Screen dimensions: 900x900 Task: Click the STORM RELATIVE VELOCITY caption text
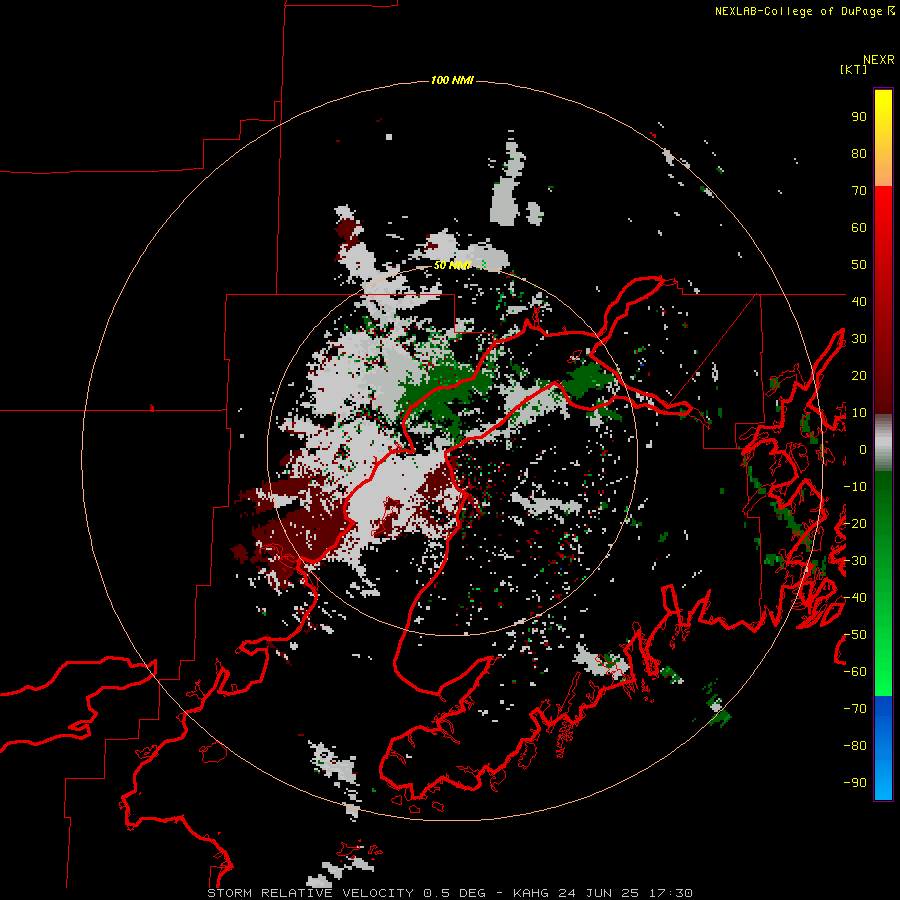[x=312, y=893]
